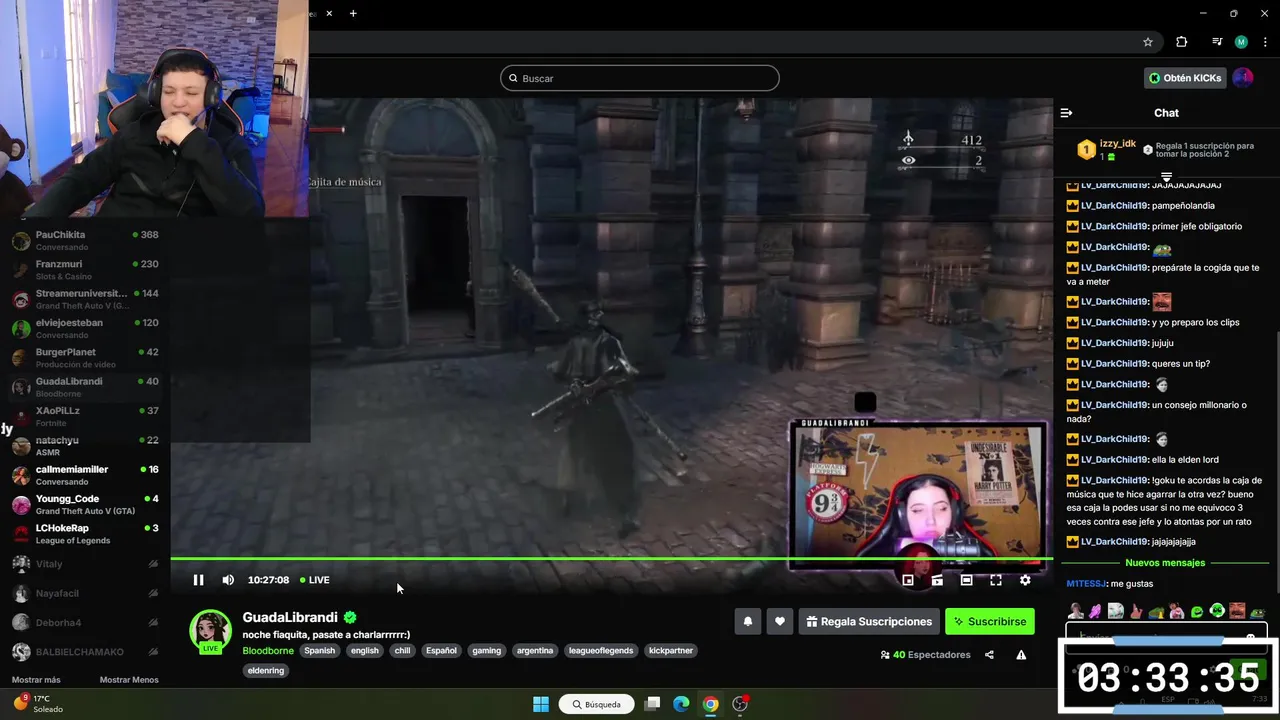
Task: Jump to Nuevos mensajes in chat
Action: 1165,563
